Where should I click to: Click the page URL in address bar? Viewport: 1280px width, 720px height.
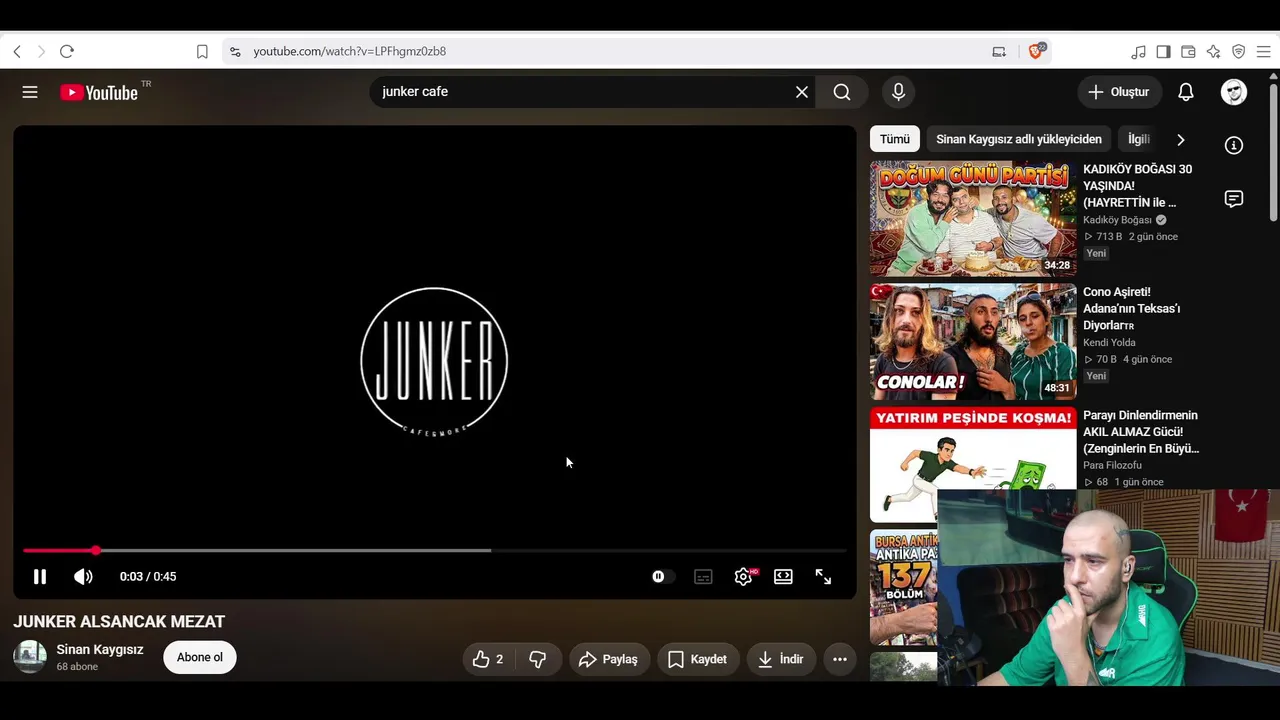point(350,51)
